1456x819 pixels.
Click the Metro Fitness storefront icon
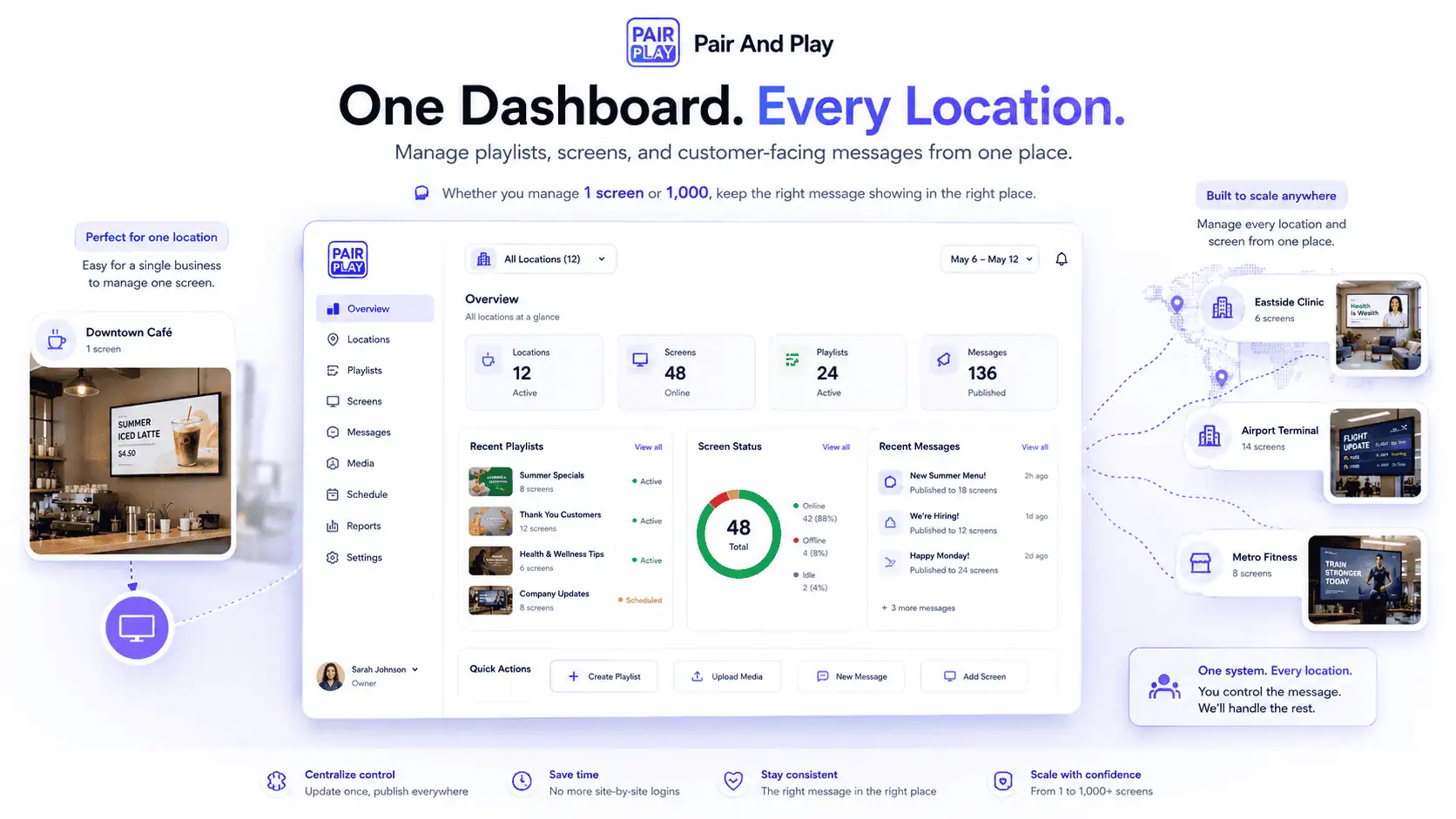click(x=1201, y=563)
